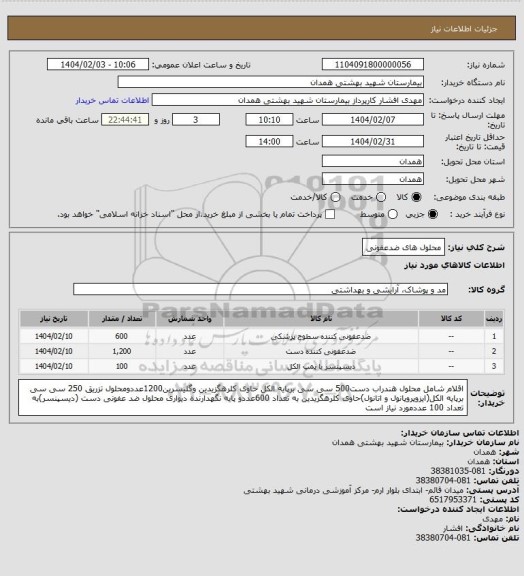Select the متوسط purchase type radio

(x=393, y=214)
